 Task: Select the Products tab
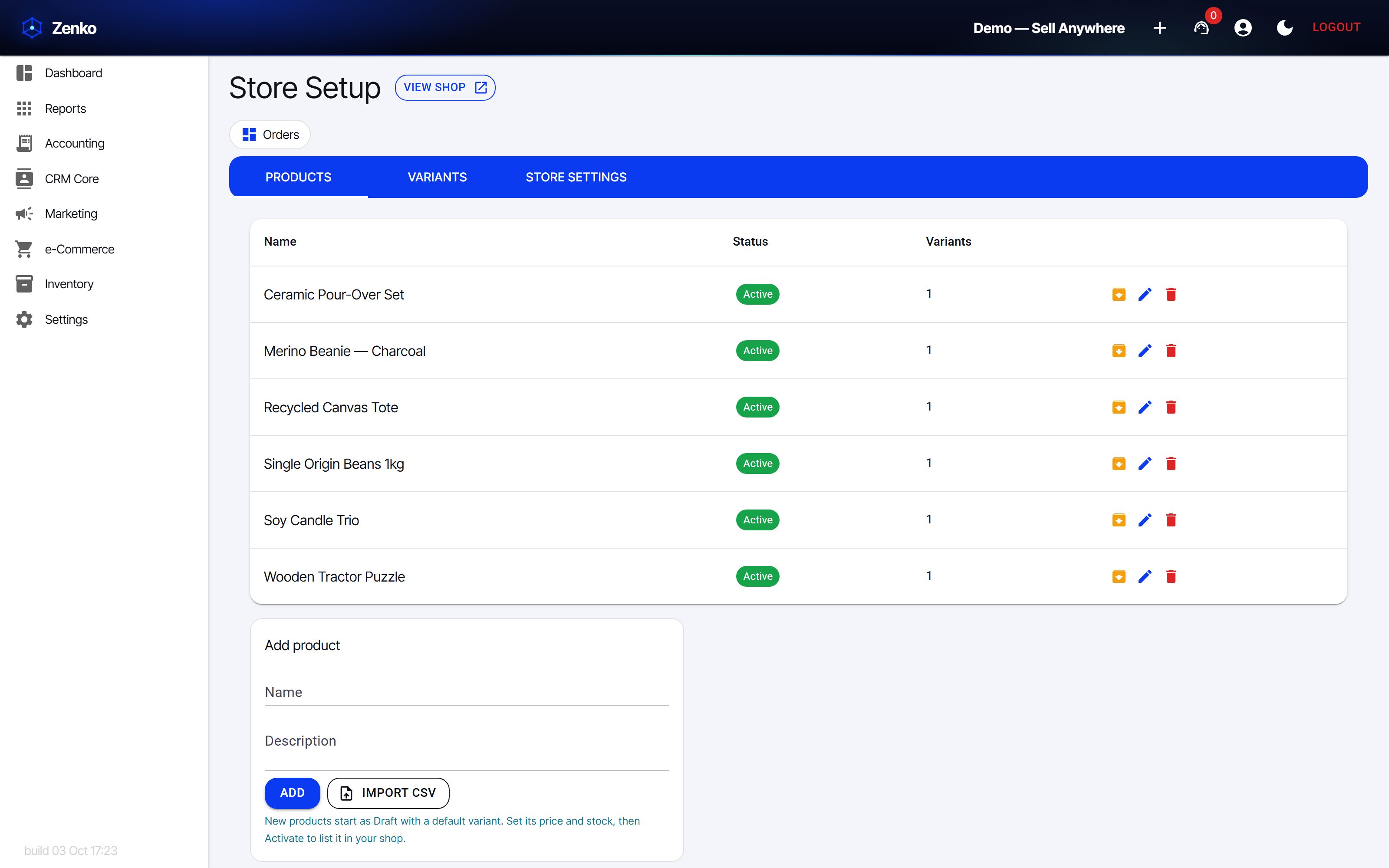click(298, 177)
